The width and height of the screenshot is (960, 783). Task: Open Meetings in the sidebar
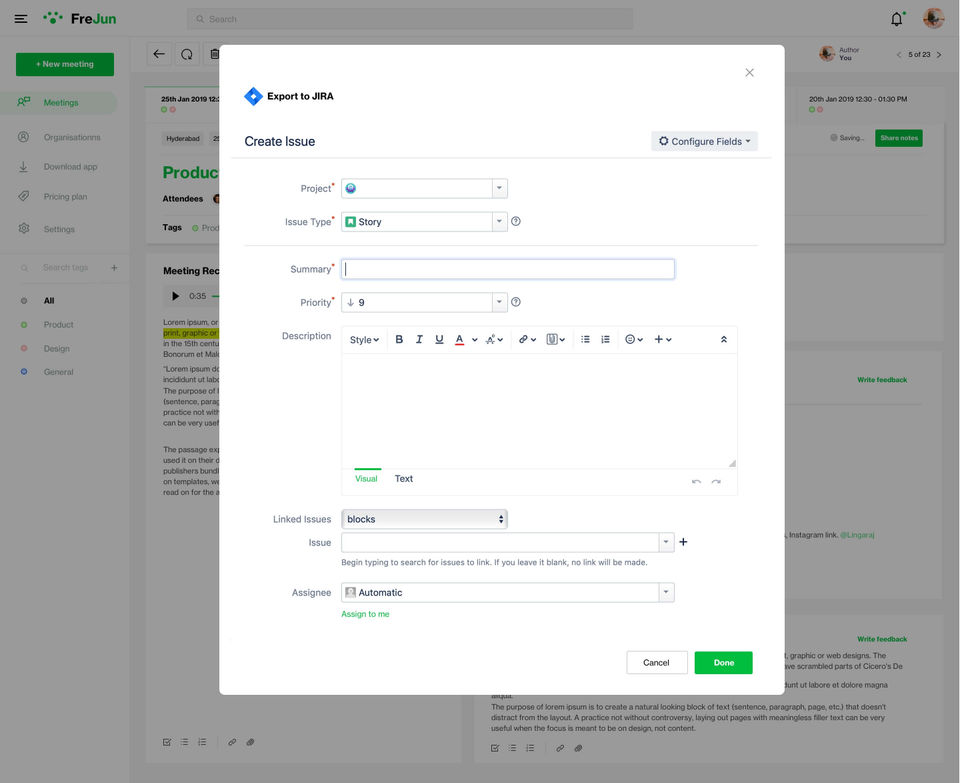click(59, 103)
